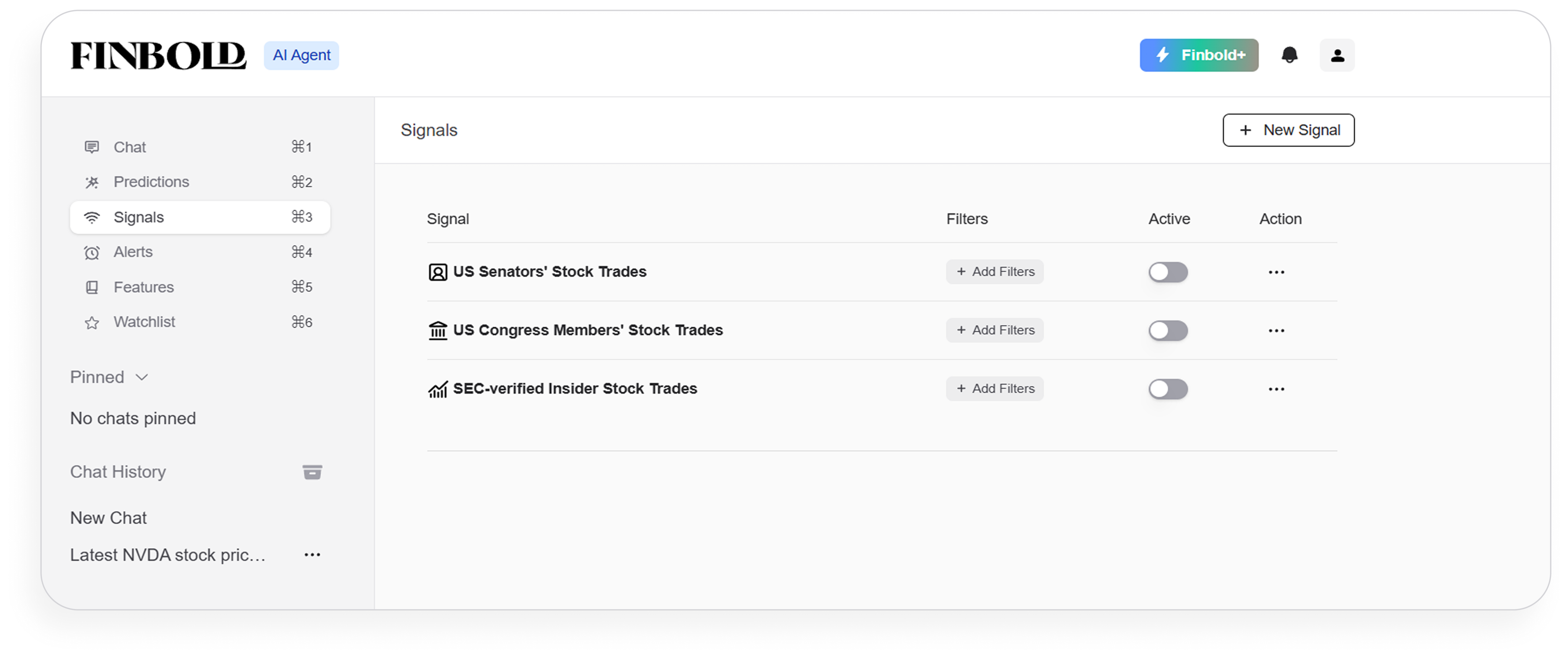Open action menu for US Senators' signal

pyautogui.click(x=1276, y=272)
